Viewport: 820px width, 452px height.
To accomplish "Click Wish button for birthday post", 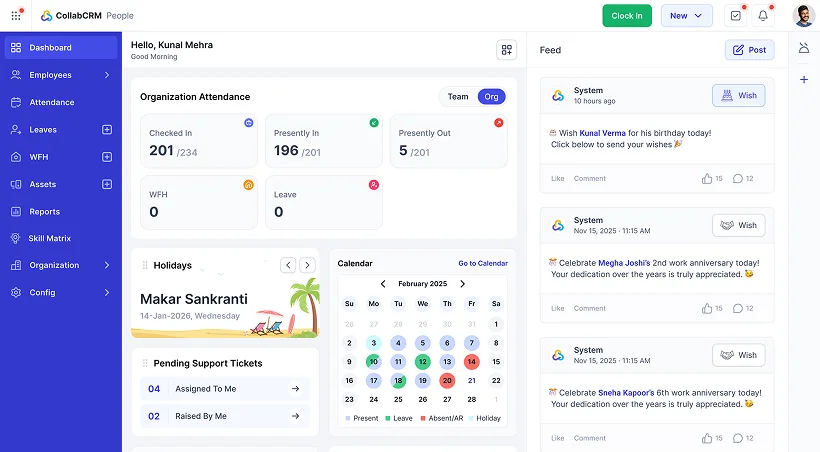I will click(x=738, y=95).
